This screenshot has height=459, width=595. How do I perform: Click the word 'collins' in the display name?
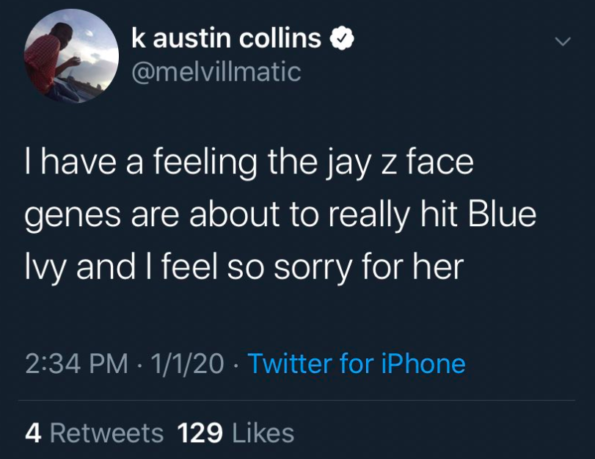click(280, 38)
